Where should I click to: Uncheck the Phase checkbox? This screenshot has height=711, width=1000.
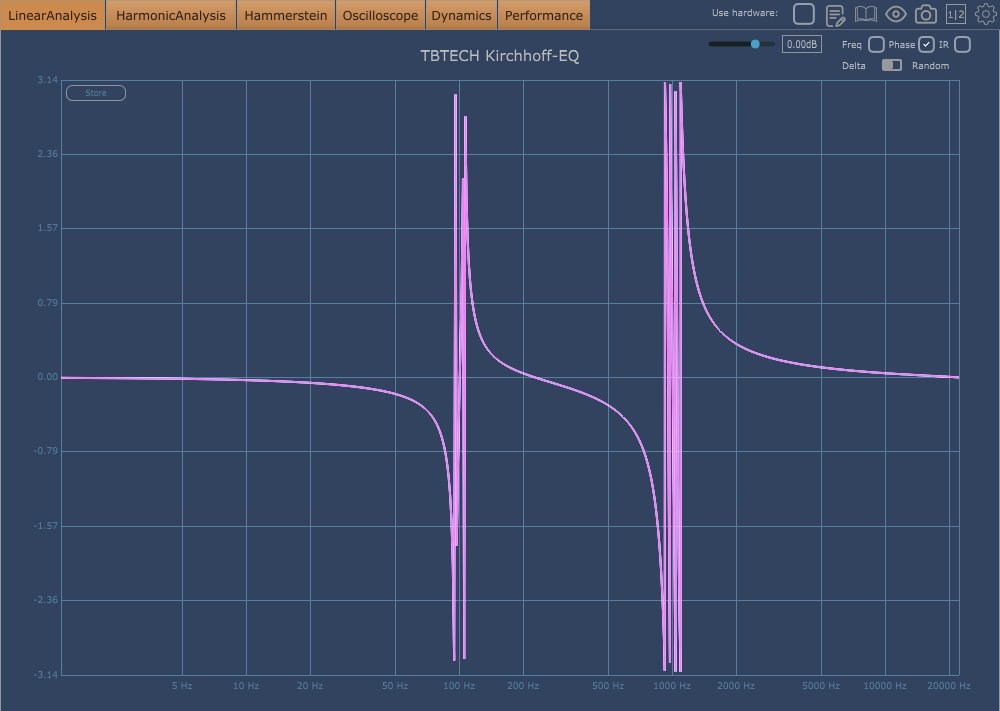(x=926, y=44)
